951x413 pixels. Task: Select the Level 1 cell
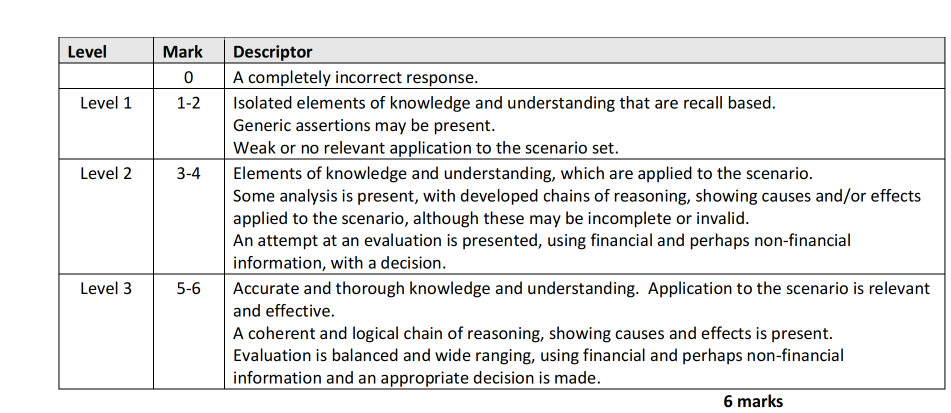point(106,102)
